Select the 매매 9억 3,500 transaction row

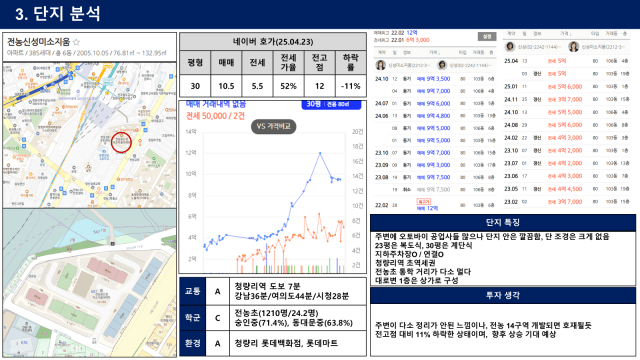[435, 79]
